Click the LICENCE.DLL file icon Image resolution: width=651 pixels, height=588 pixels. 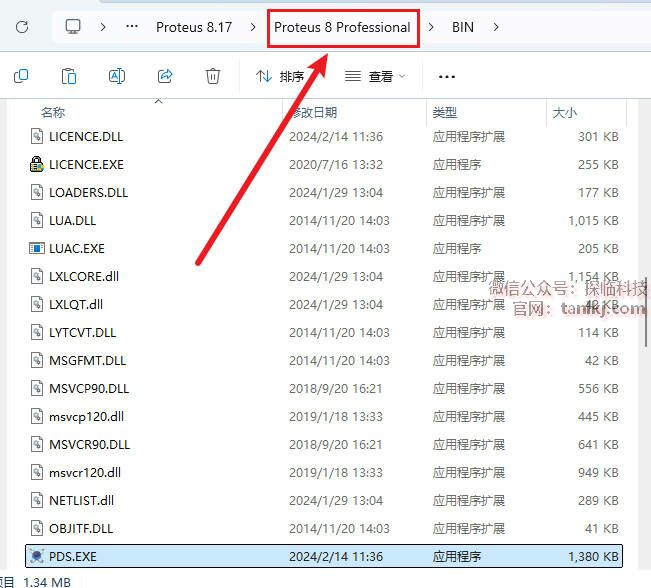click(37, 136)
